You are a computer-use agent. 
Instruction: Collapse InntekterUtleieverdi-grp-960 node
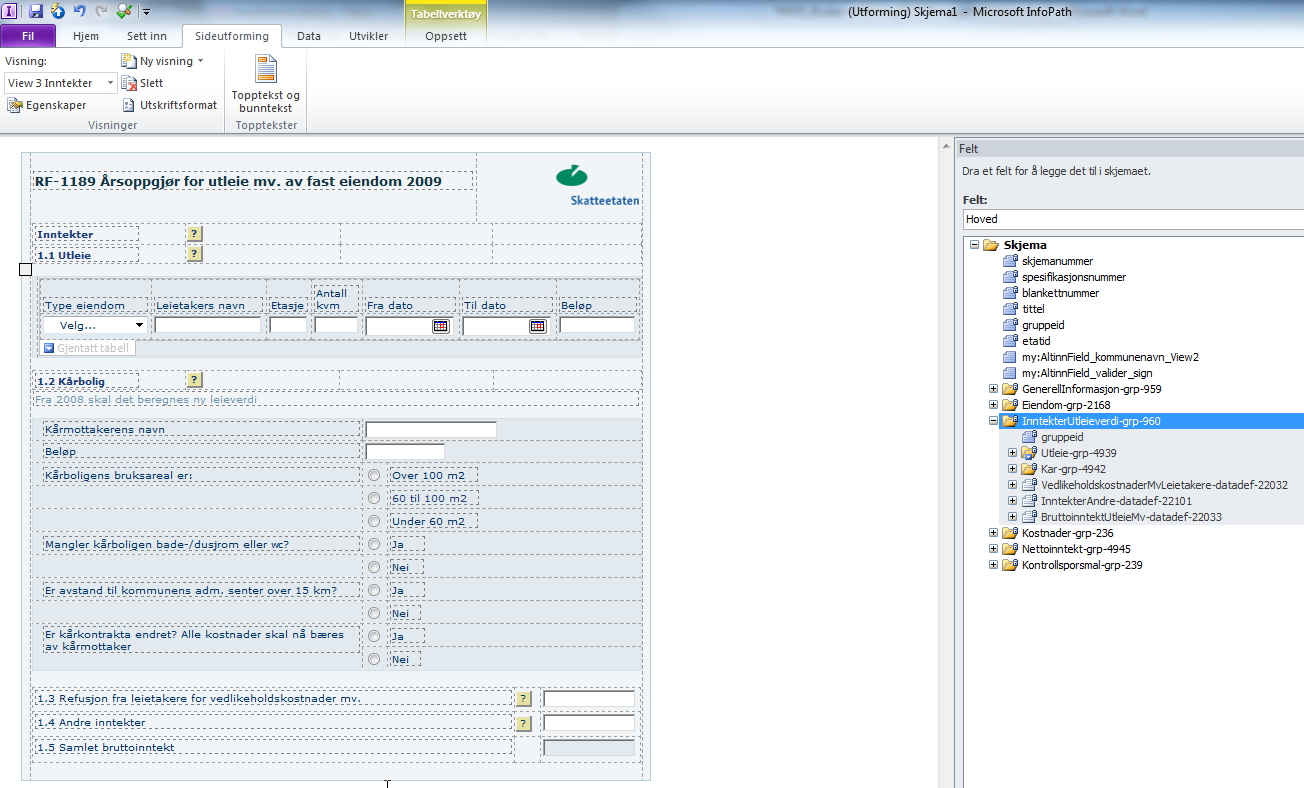[993, 421]
